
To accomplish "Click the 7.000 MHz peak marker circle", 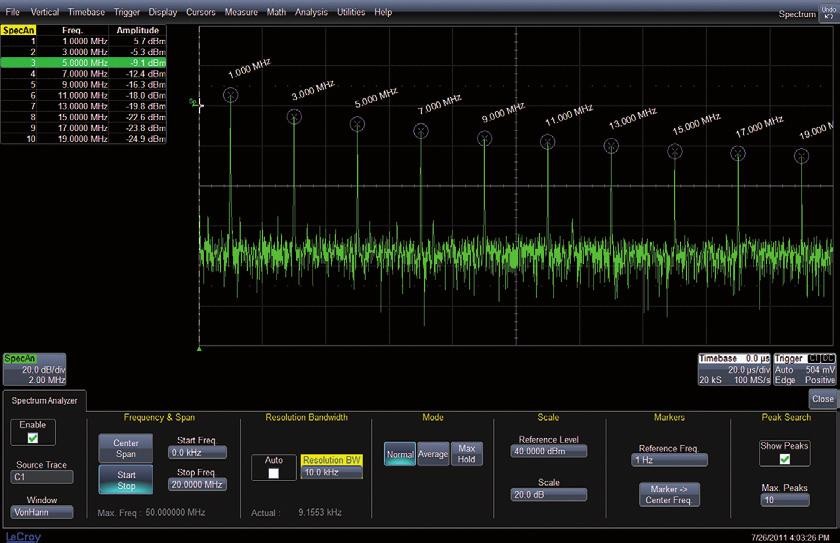I will coord(421,131).
